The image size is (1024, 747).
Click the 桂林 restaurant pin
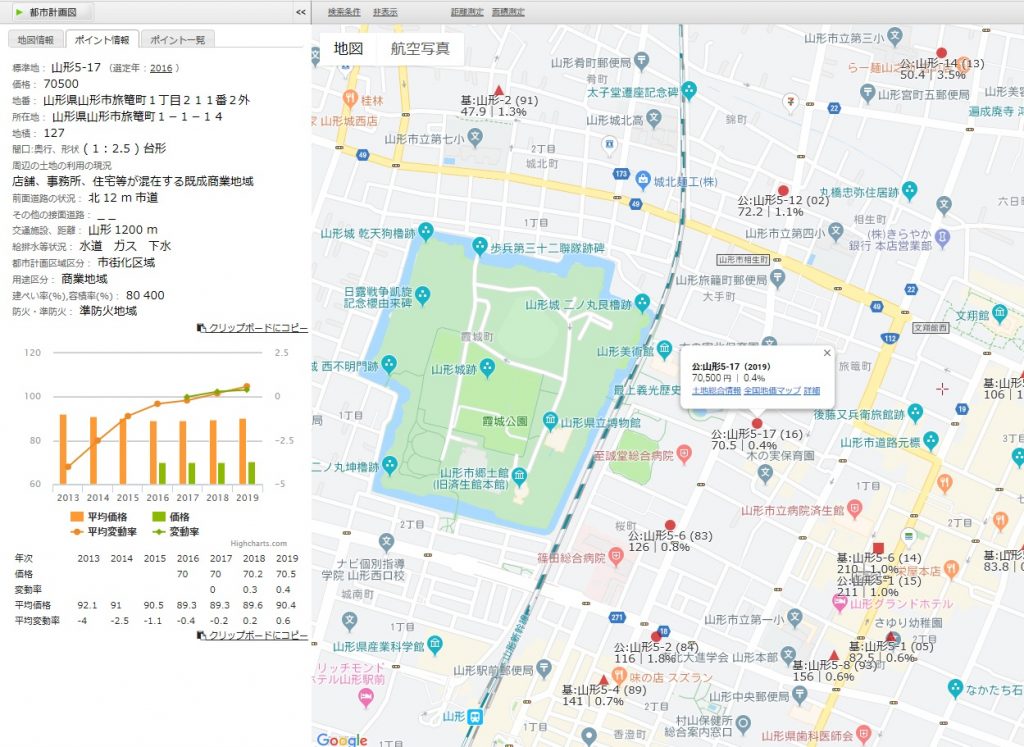coord(351,99)
